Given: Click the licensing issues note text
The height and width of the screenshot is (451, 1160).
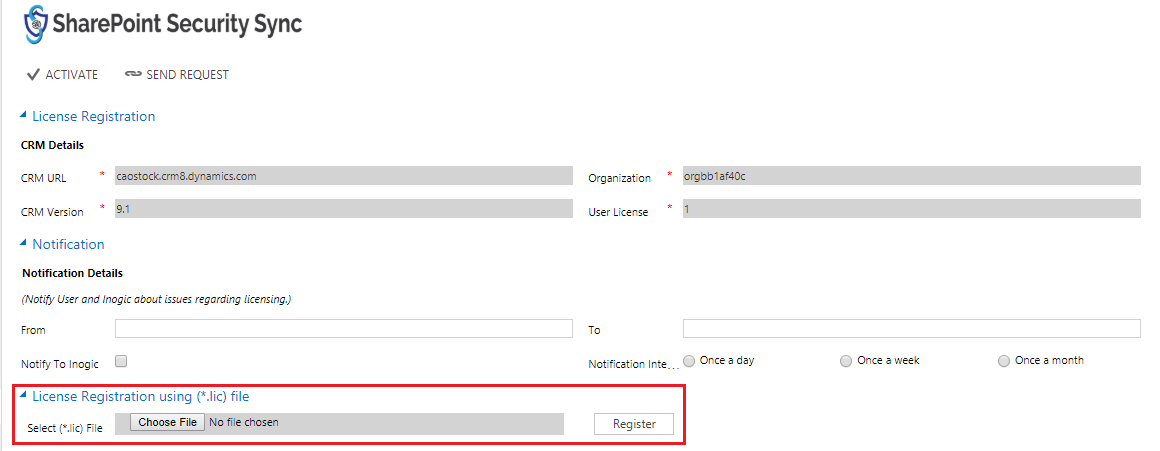Looking at the screenshot, I should click(157, 299).
